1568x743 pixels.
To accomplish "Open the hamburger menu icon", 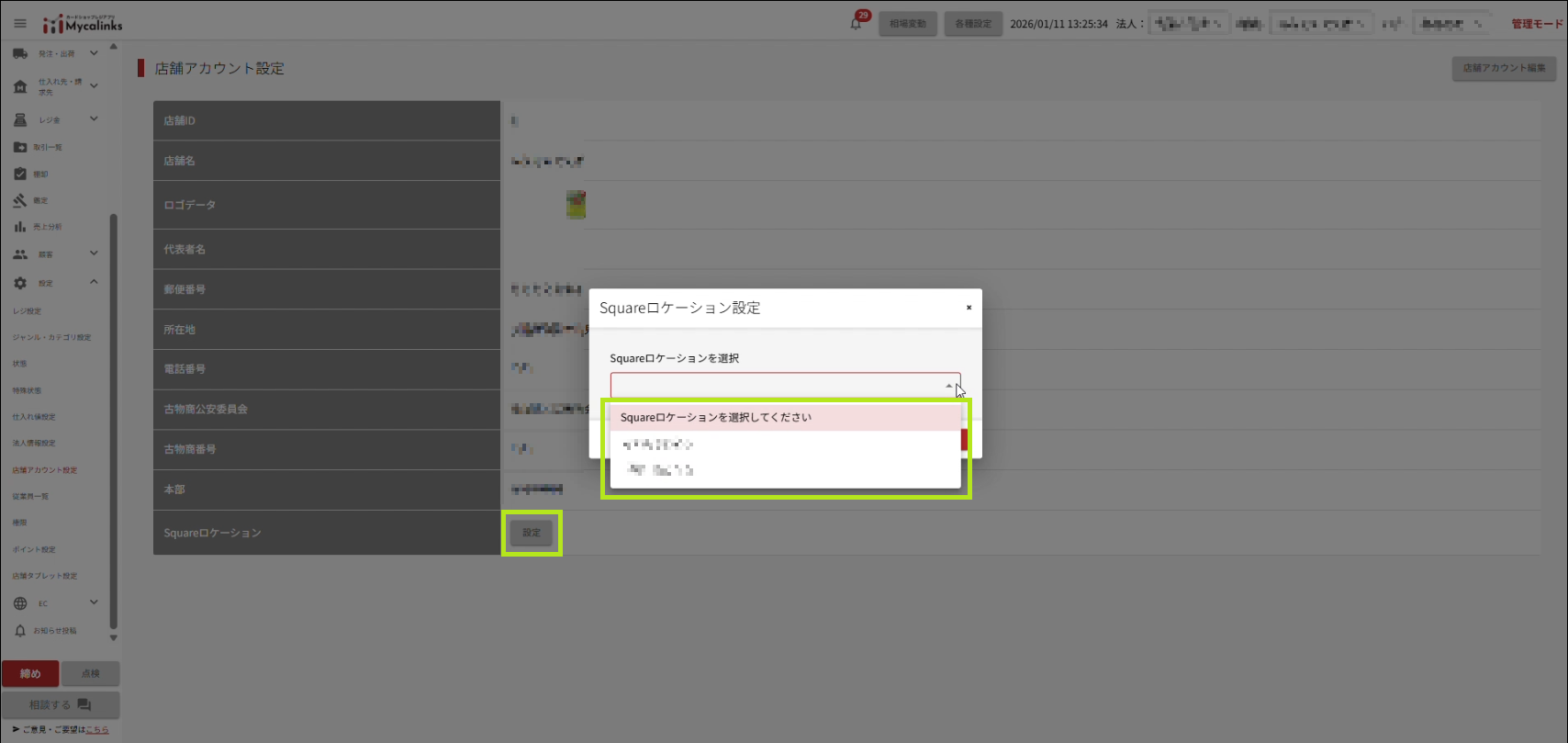I will pyautogui.click(x=20, y=24).
